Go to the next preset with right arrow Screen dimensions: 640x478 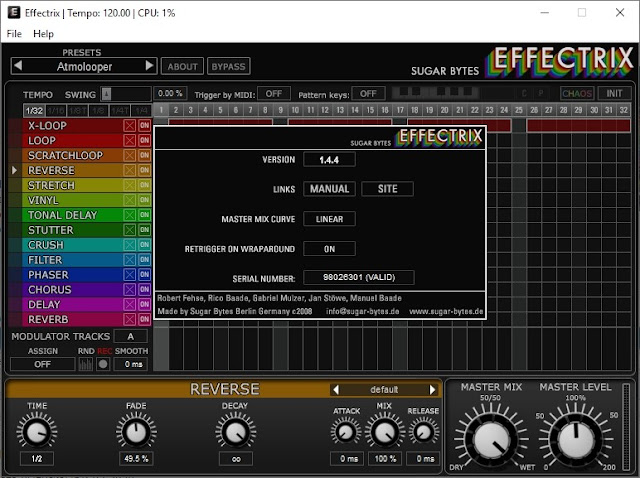pos(149,65)
